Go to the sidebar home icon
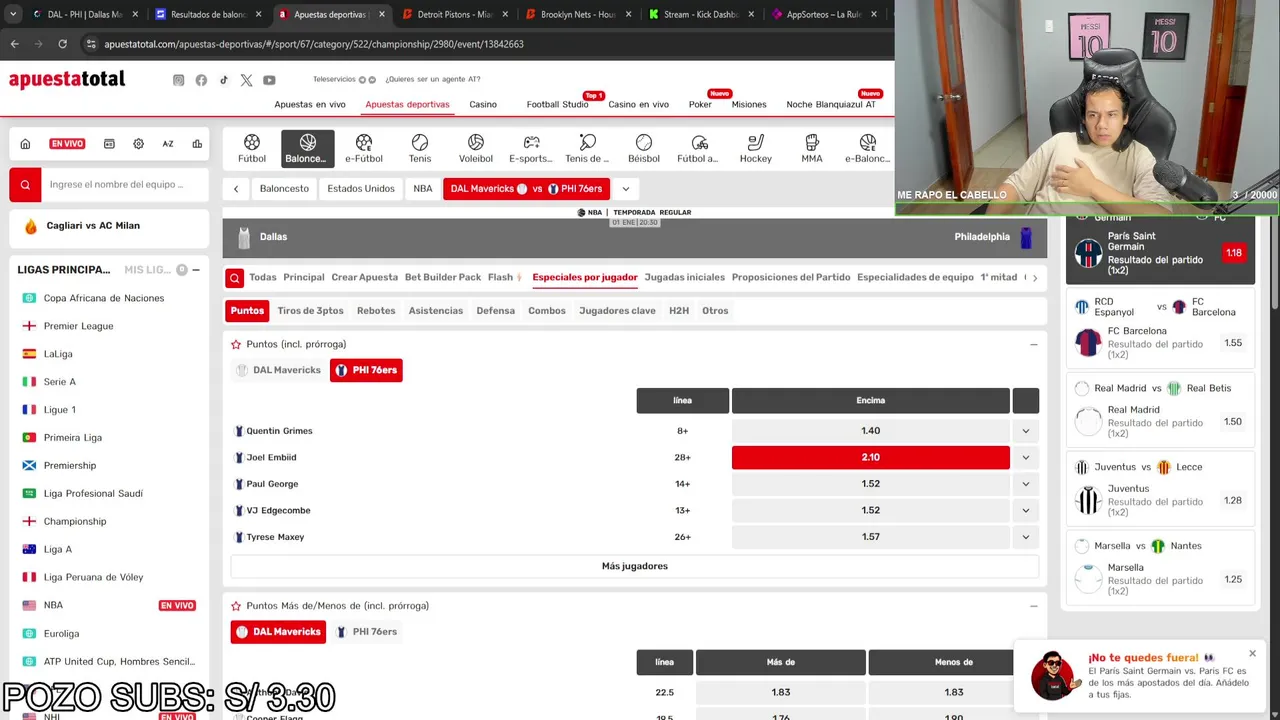The height and width of the screenshot is (720, 1280). [25, 144]
